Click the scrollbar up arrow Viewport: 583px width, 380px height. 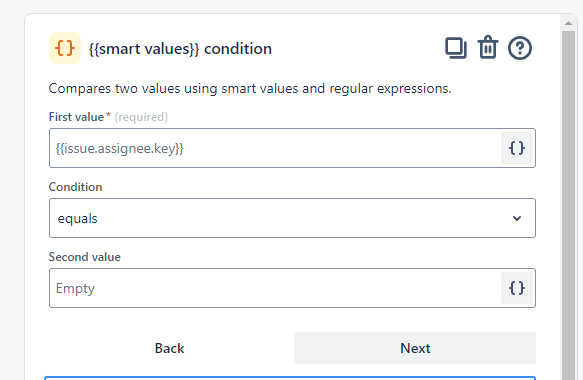[x=568, y=23]
